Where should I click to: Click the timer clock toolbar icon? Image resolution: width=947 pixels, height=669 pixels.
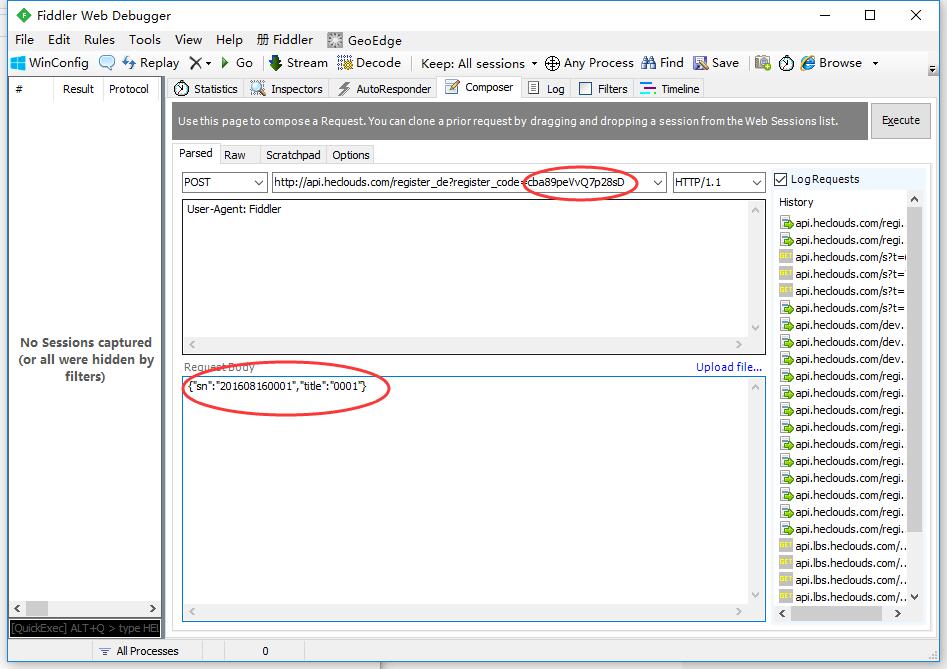pyautogui.click(x=786, y=63)
